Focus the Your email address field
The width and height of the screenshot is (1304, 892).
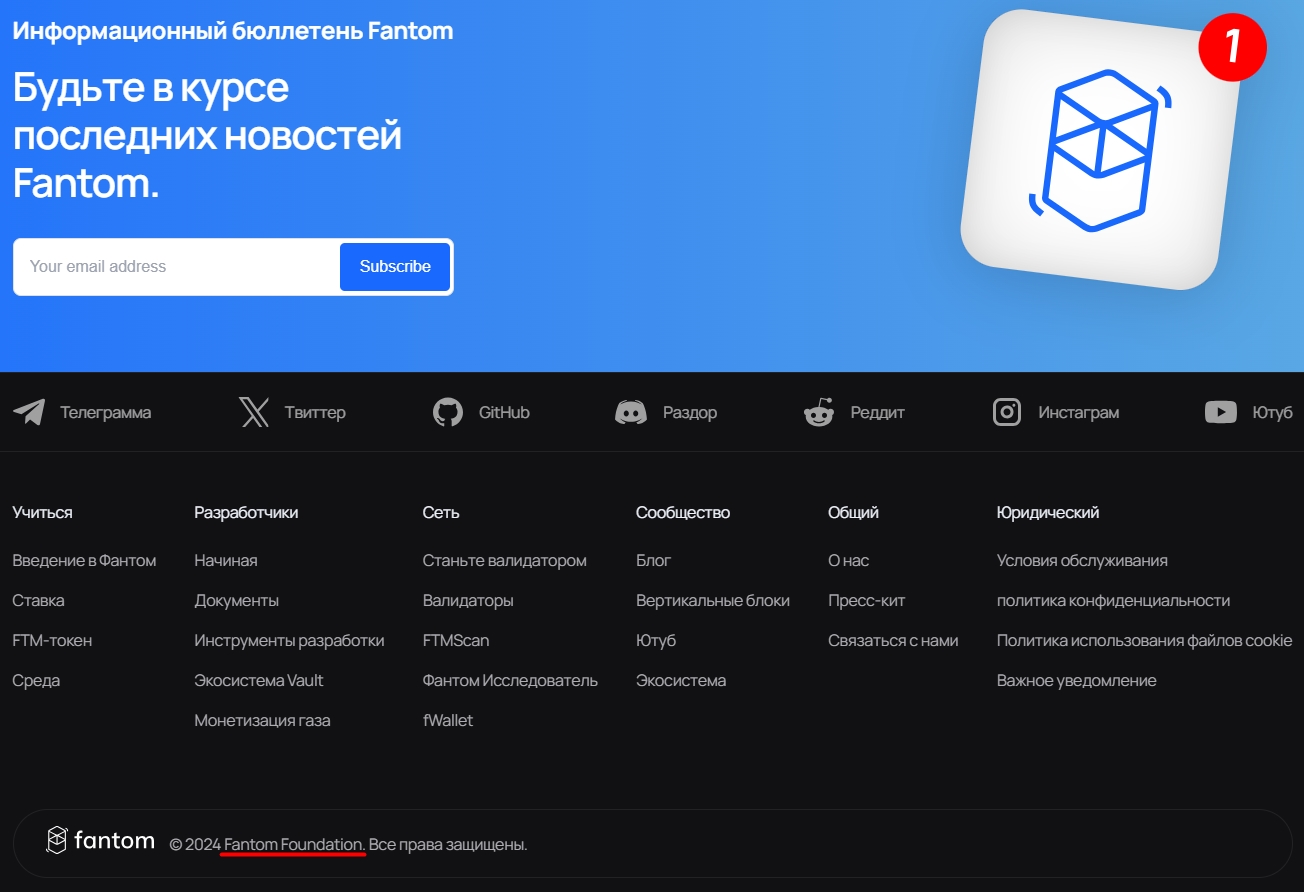[178, 267]
